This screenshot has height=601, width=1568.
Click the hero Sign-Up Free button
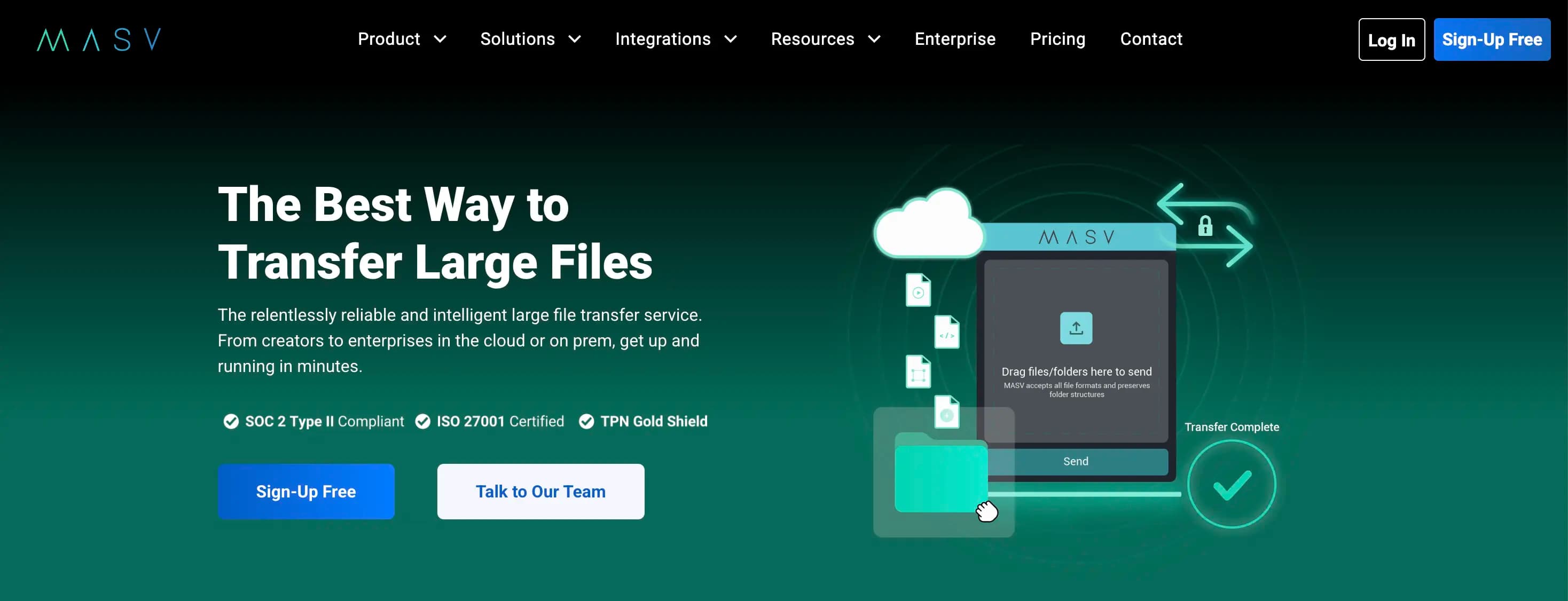(306, 492)
